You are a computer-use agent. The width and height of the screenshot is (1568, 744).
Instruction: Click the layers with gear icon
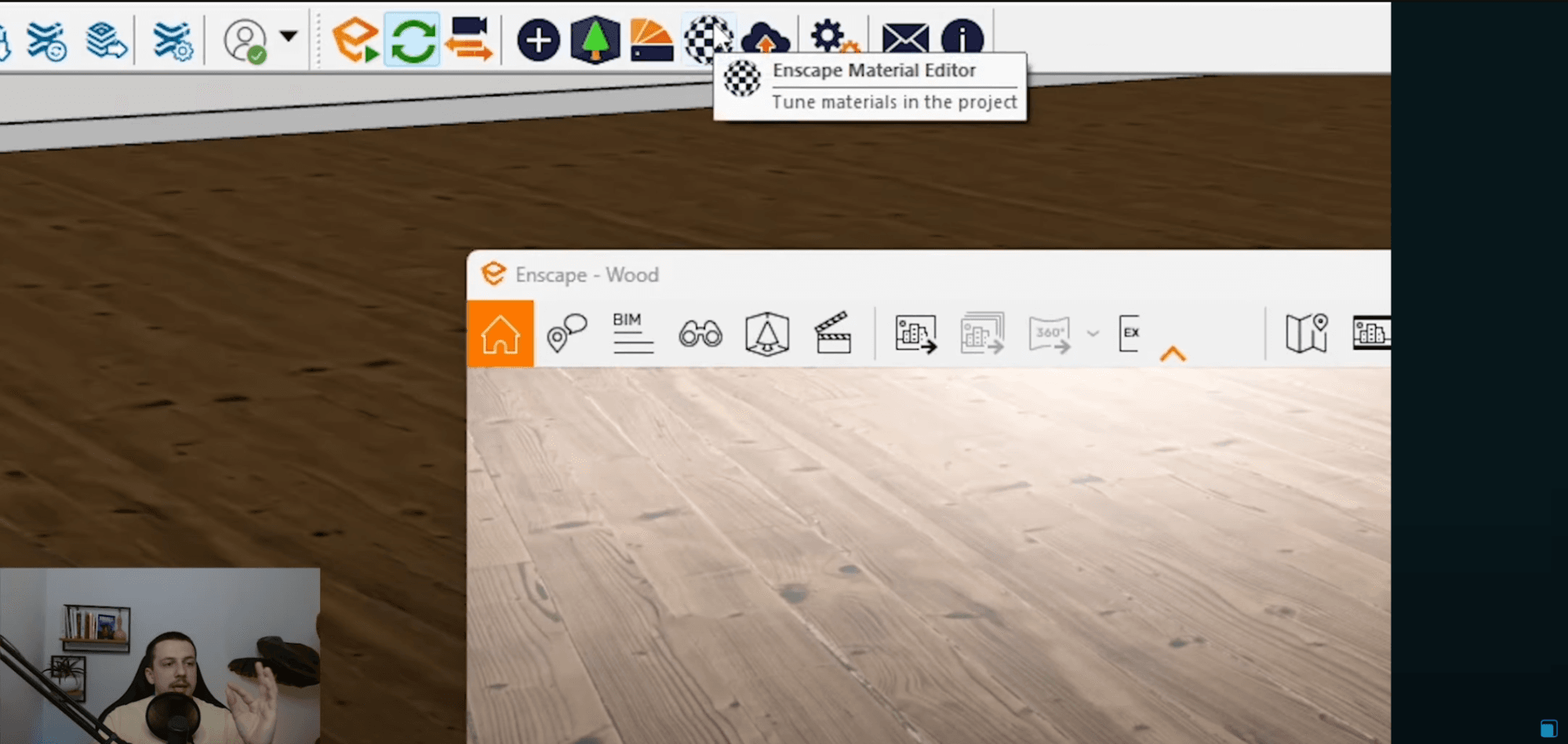tap(172, 40)
